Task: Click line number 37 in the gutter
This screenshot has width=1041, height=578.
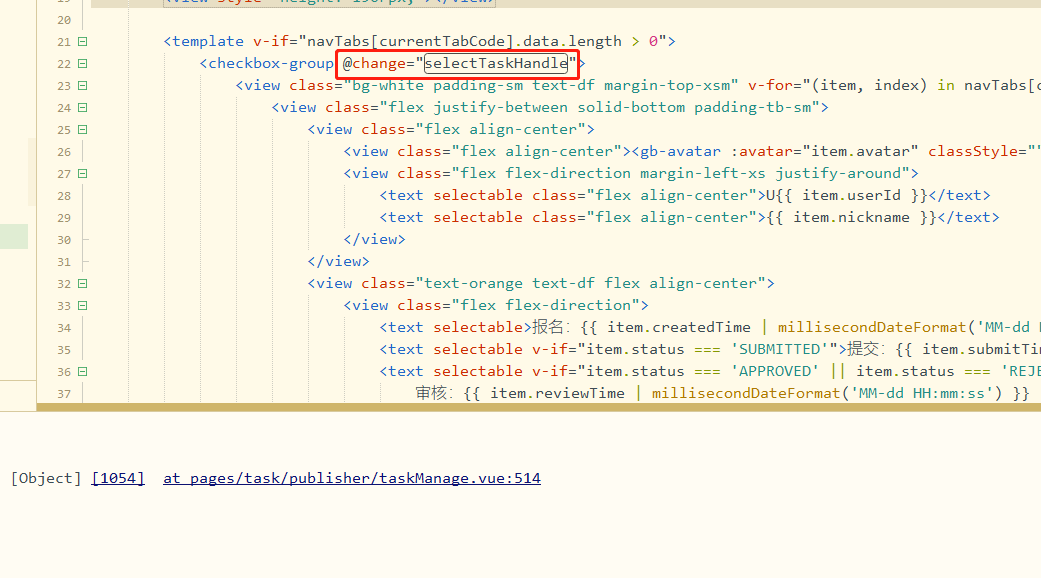Action: pyautogui.click(x=64, y=394)
